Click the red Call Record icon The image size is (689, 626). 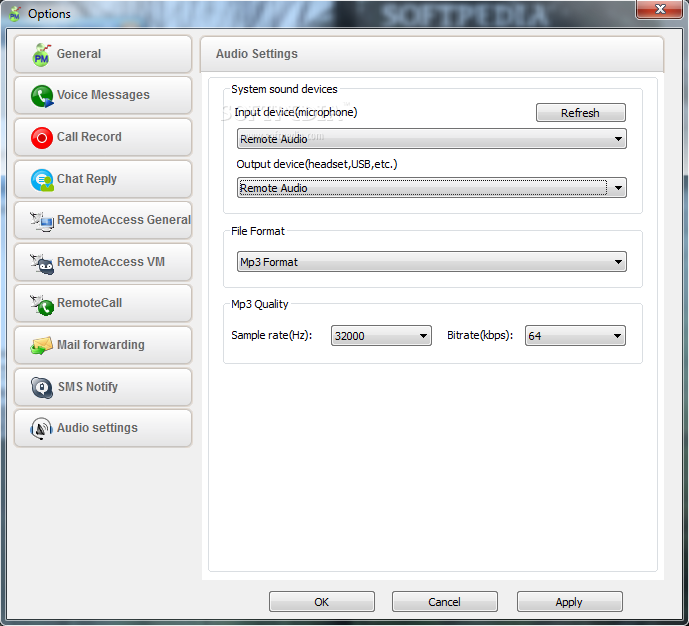[x=42, y=138]
